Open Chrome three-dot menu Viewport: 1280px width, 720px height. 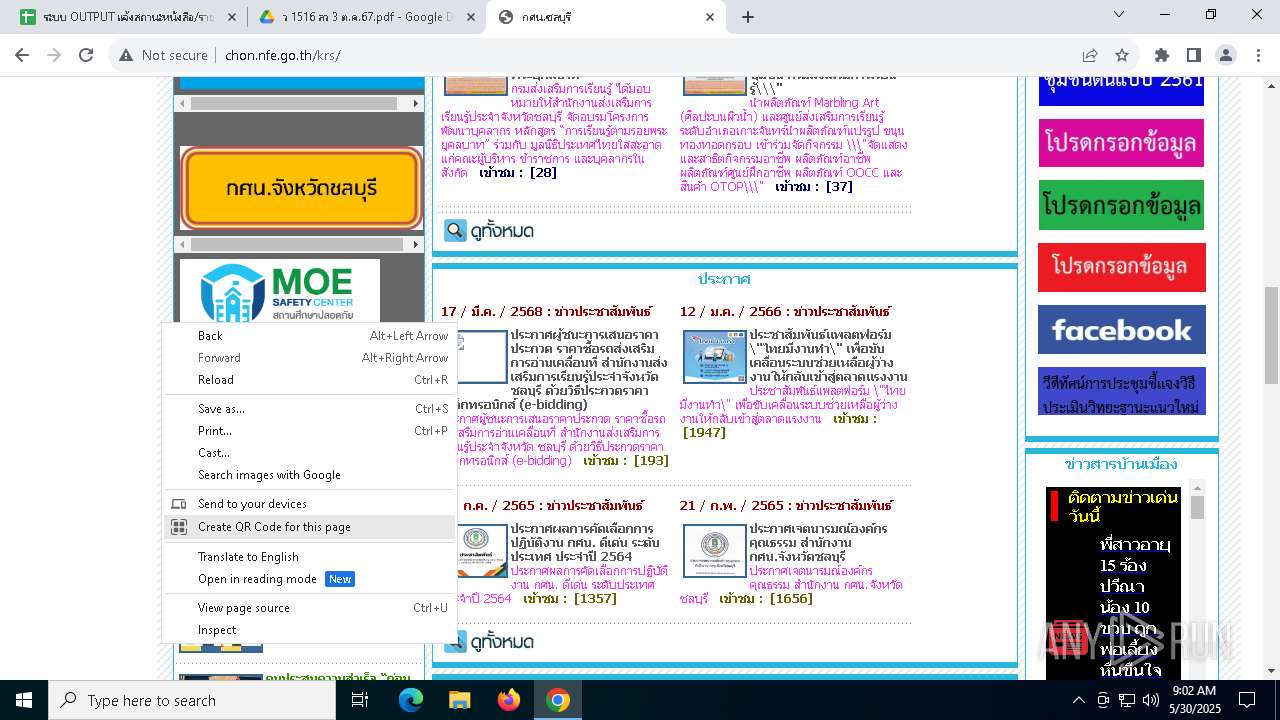tap(1258, 55)
